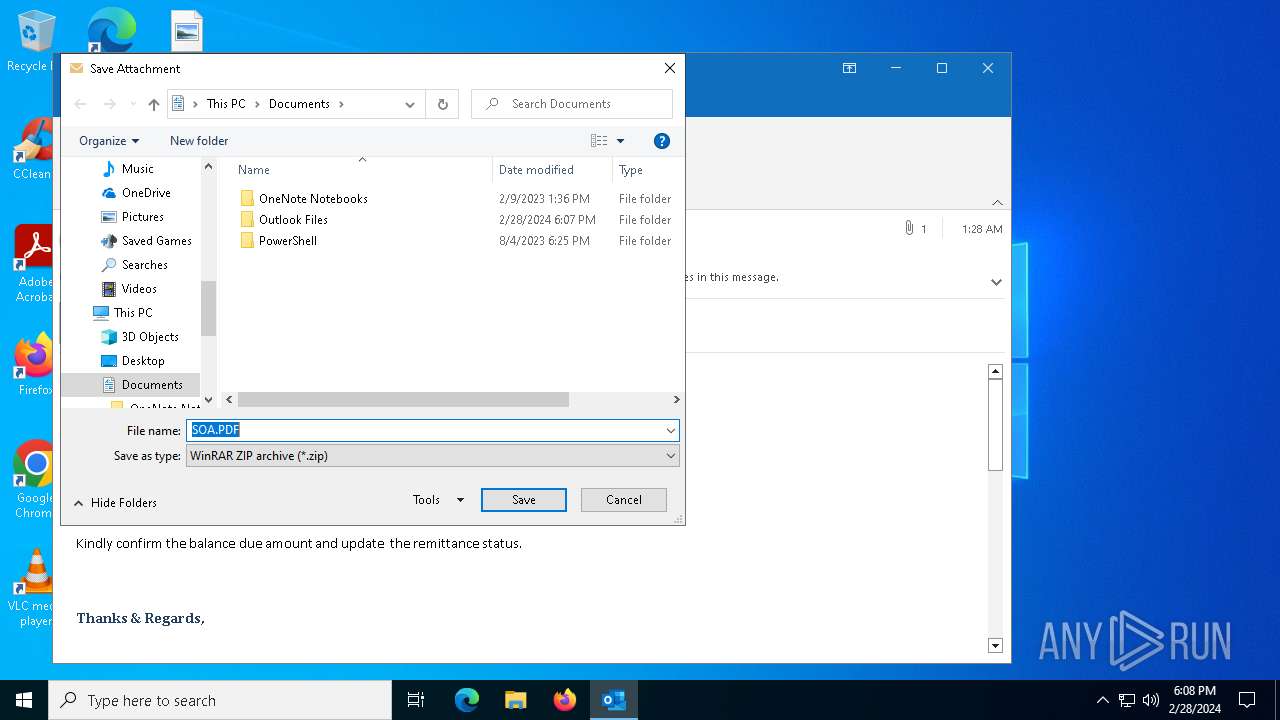Refresh the Documents folder view
This screenshot has width=1280, height=720.
442,104
